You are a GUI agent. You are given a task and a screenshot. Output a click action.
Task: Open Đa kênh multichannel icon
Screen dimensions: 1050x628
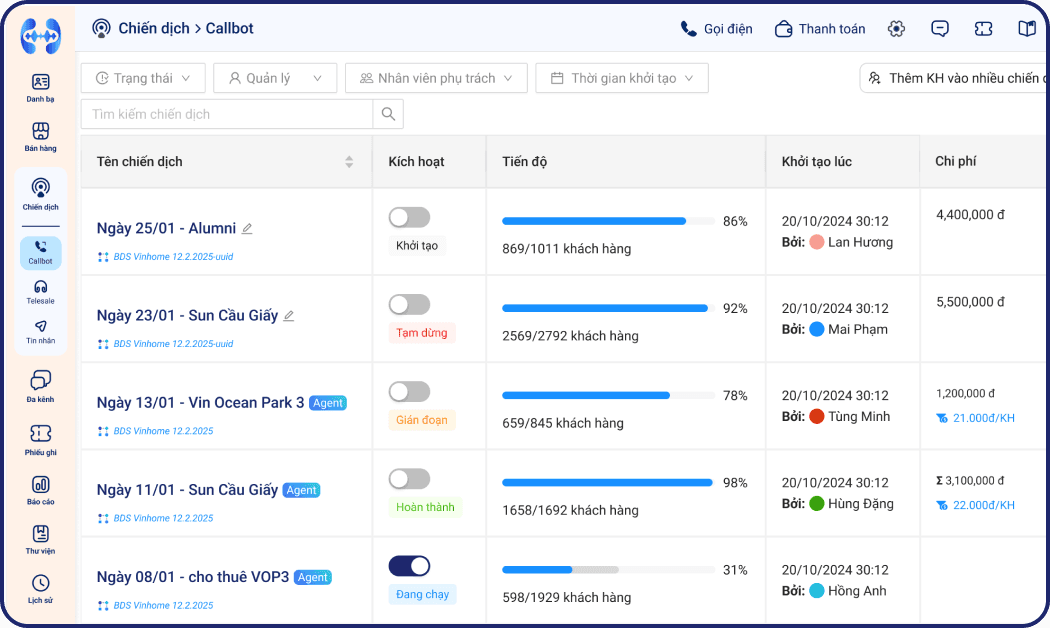(40, 385)
